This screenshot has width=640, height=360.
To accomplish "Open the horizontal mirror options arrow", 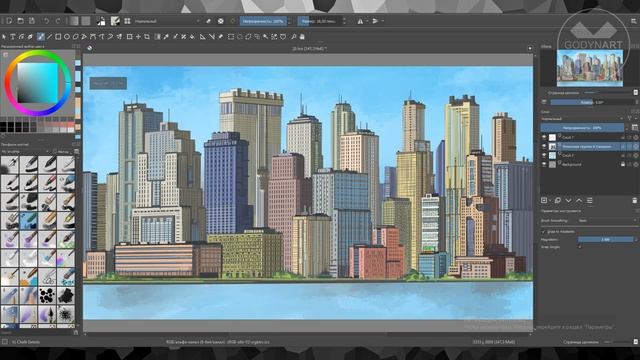I will click(367, 21).
